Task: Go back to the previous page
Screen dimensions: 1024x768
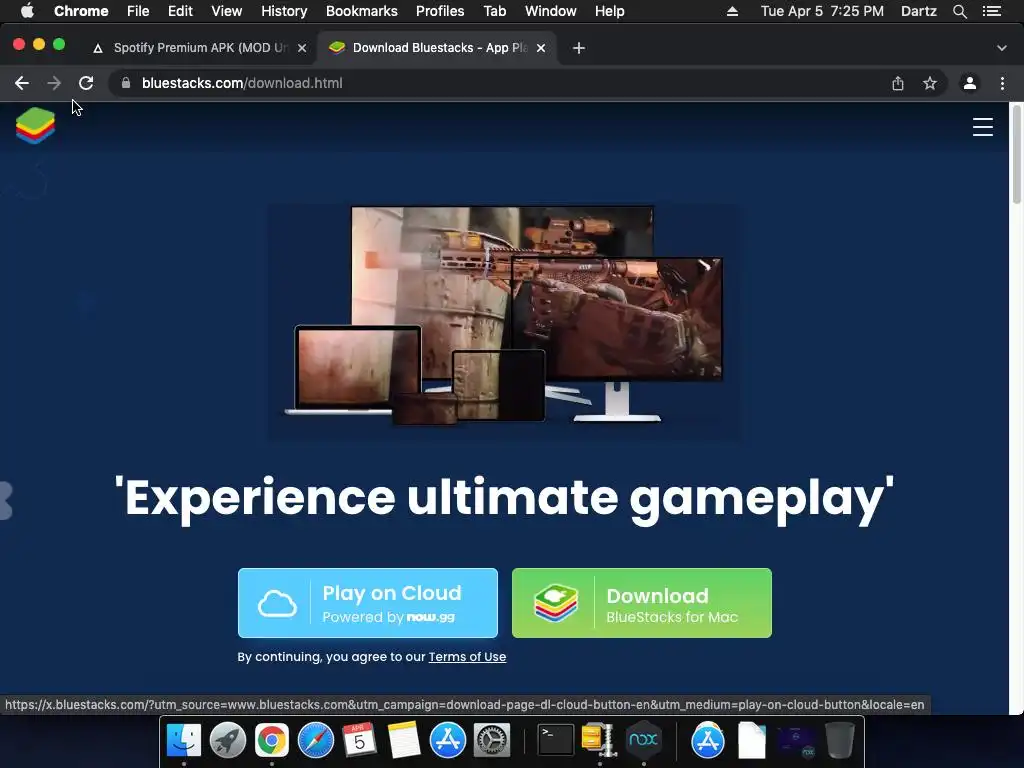Action: click(x=22, y=83)
